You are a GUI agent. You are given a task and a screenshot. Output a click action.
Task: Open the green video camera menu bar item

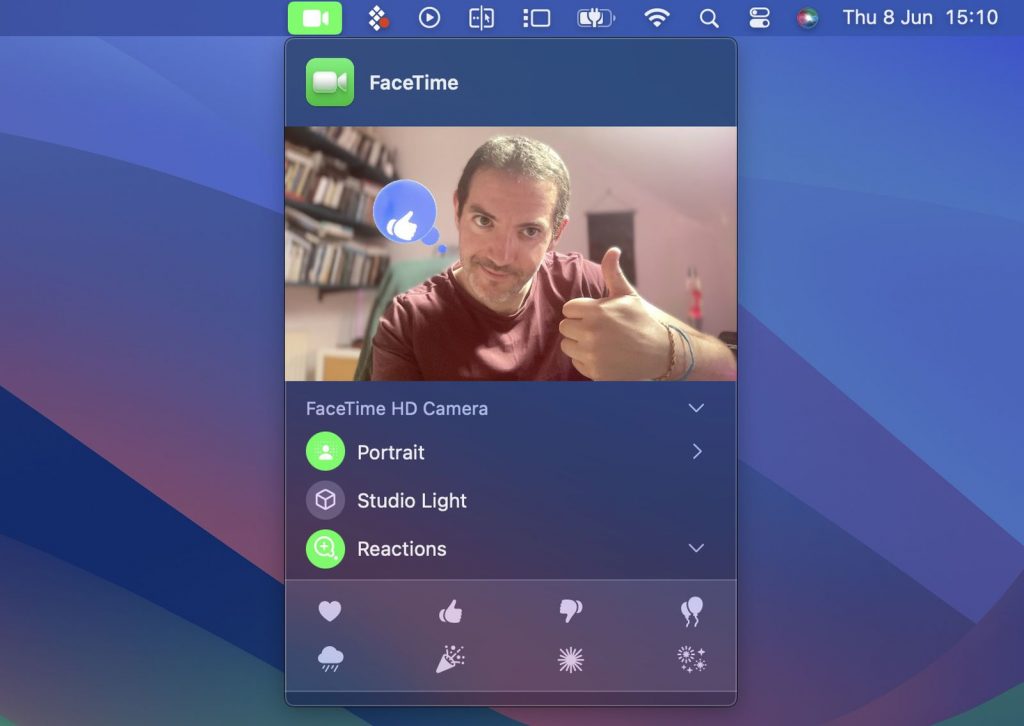pyautogui.click(x=315, y=17)
